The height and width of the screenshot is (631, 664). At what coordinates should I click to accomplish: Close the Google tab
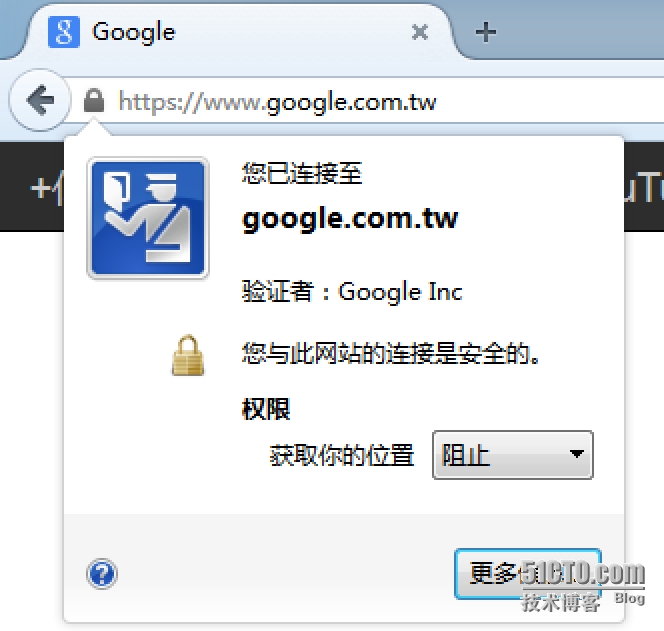pyautogui.click(x=420, y=32)
